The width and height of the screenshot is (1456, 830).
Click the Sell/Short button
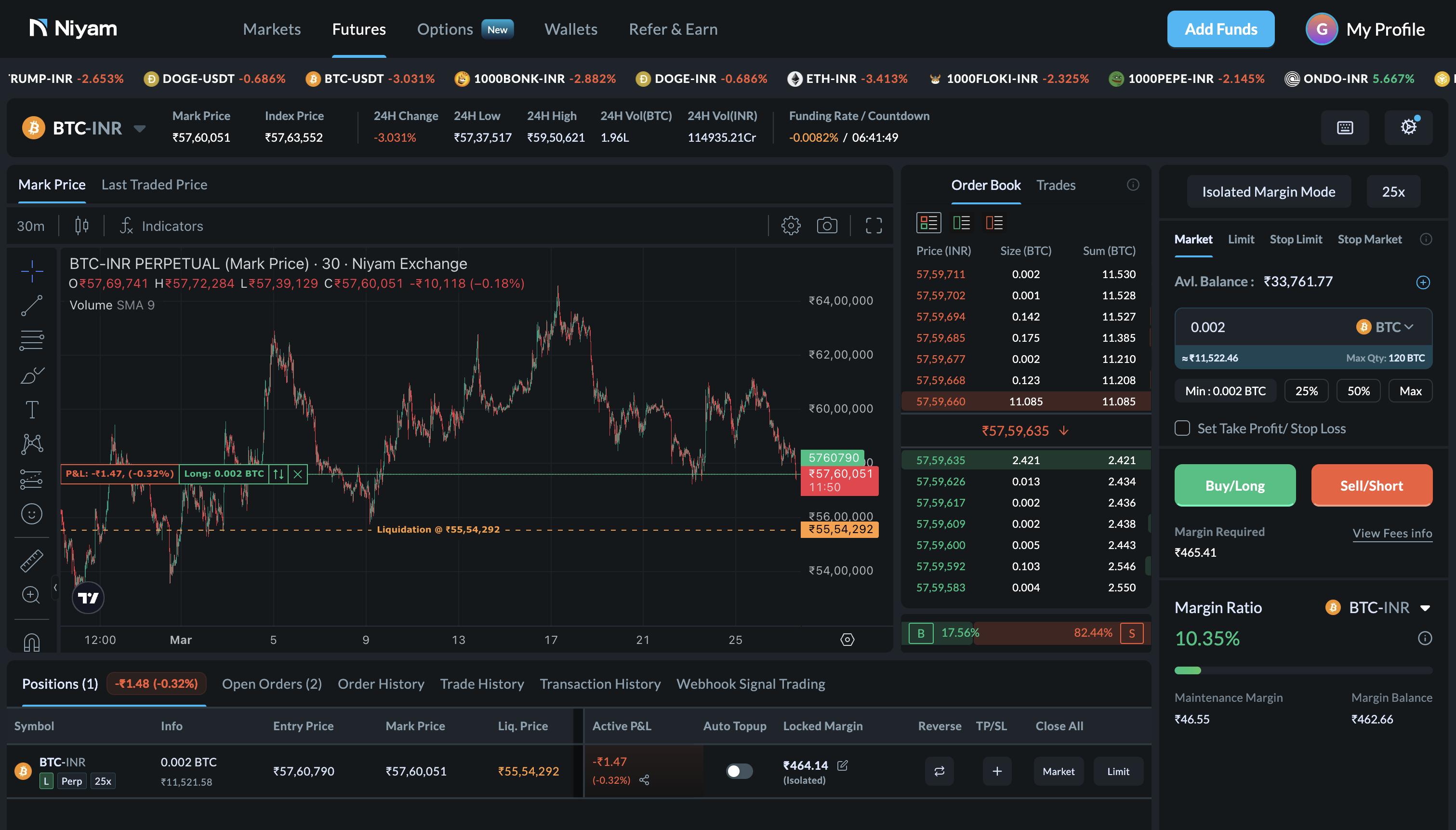[x=1372, y=485]
